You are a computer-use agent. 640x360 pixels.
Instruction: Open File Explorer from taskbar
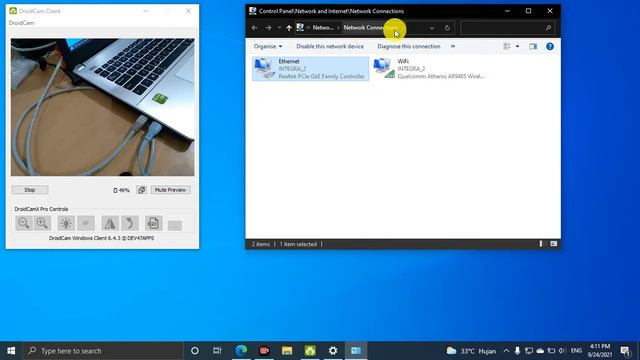pos(287,351)
